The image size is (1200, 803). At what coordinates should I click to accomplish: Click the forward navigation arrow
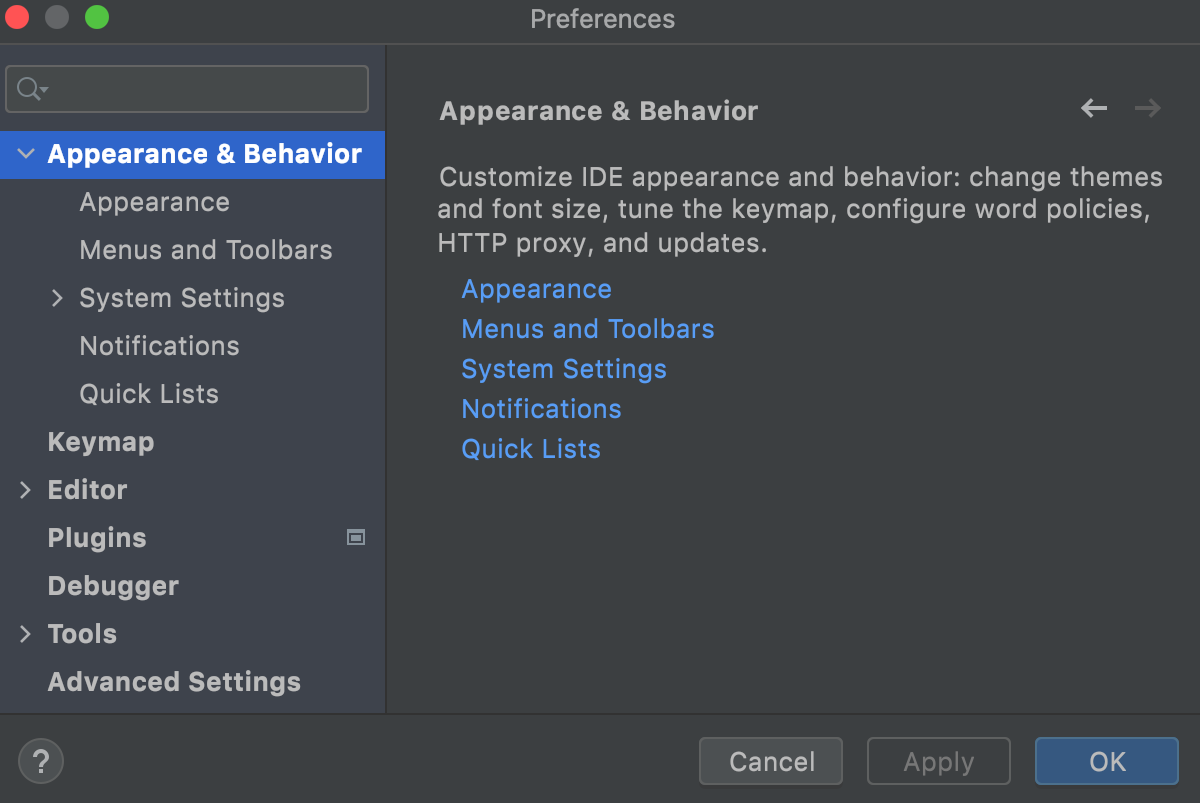click(1148, 110)
